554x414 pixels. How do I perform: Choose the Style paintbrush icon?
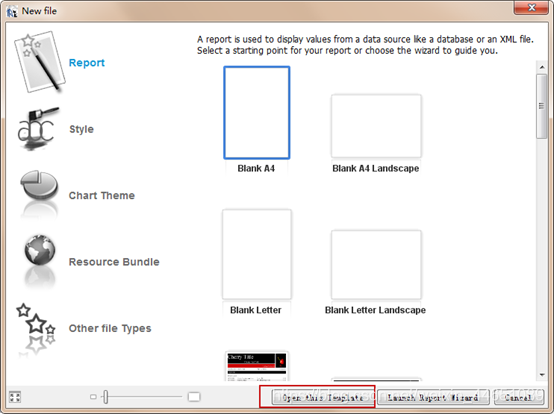tap(38, 128)
